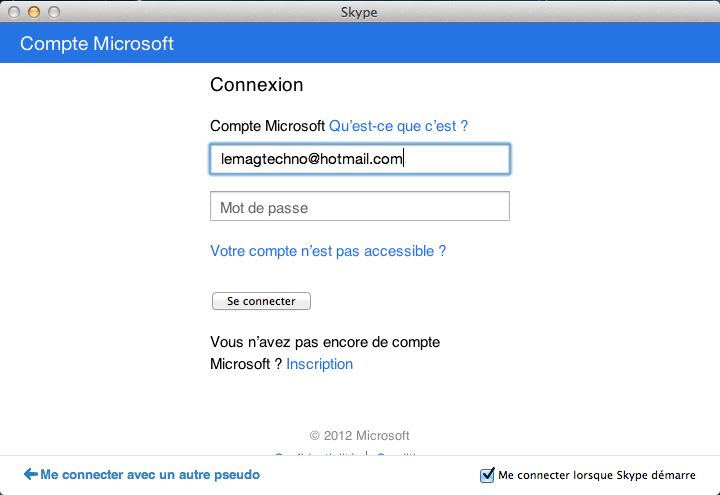Click into the 'Mot de passe' field

click(x=359, y=207)
